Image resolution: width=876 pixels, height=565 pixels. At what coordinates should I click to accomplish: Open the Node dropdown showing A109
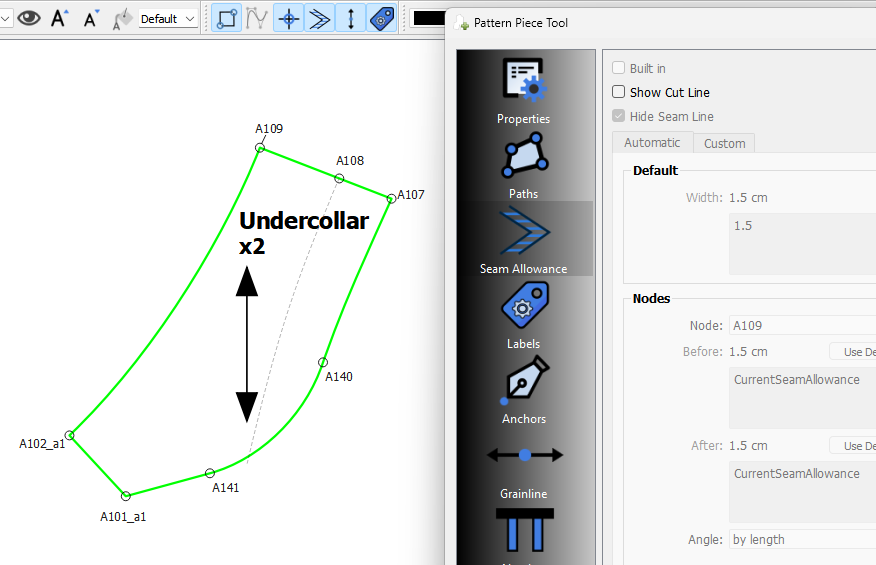[x=802, y=325]
